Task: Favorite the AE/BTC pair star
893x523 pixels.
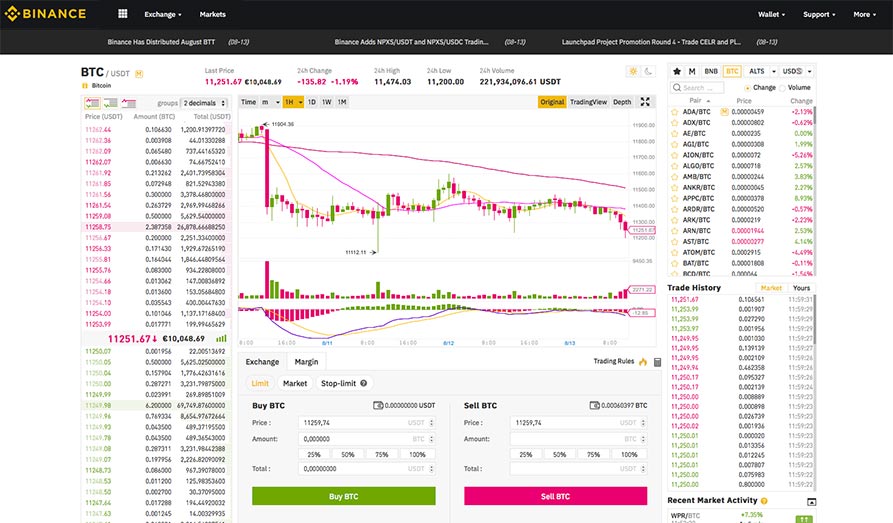Action: tap(675, 133)
